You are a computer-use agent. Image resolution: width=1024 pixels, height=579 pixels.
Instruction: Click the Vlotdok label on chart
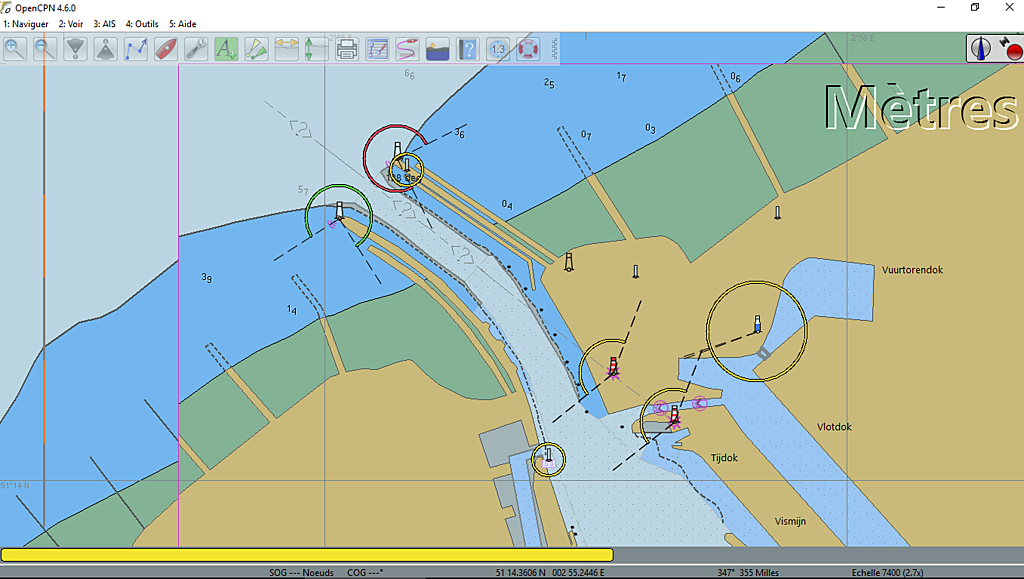834,427
